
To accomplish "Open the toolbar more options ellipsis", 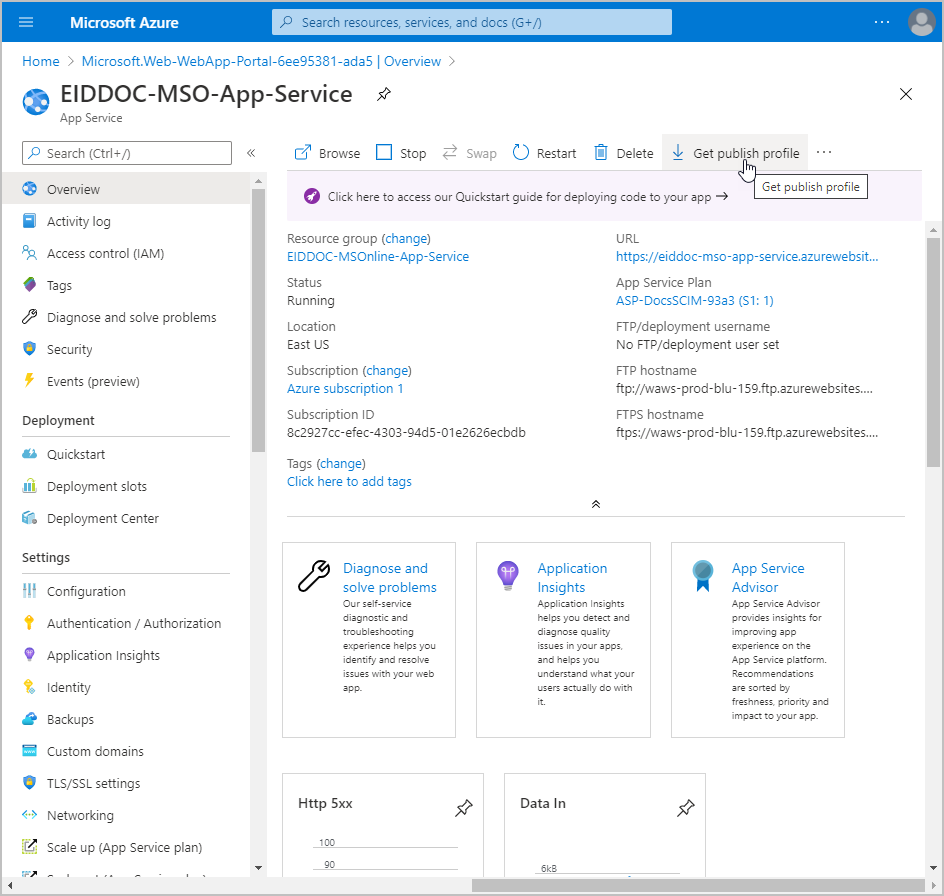I will (x=824, y=152).
